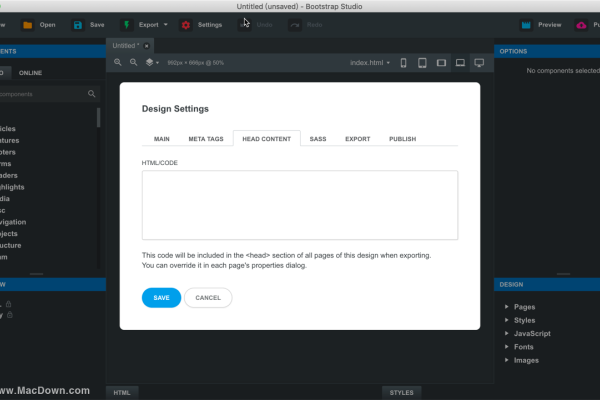Open the index.html page dropdown
Image resolution: width=600 pixels, height=400 pixels.
coord(370,63)
